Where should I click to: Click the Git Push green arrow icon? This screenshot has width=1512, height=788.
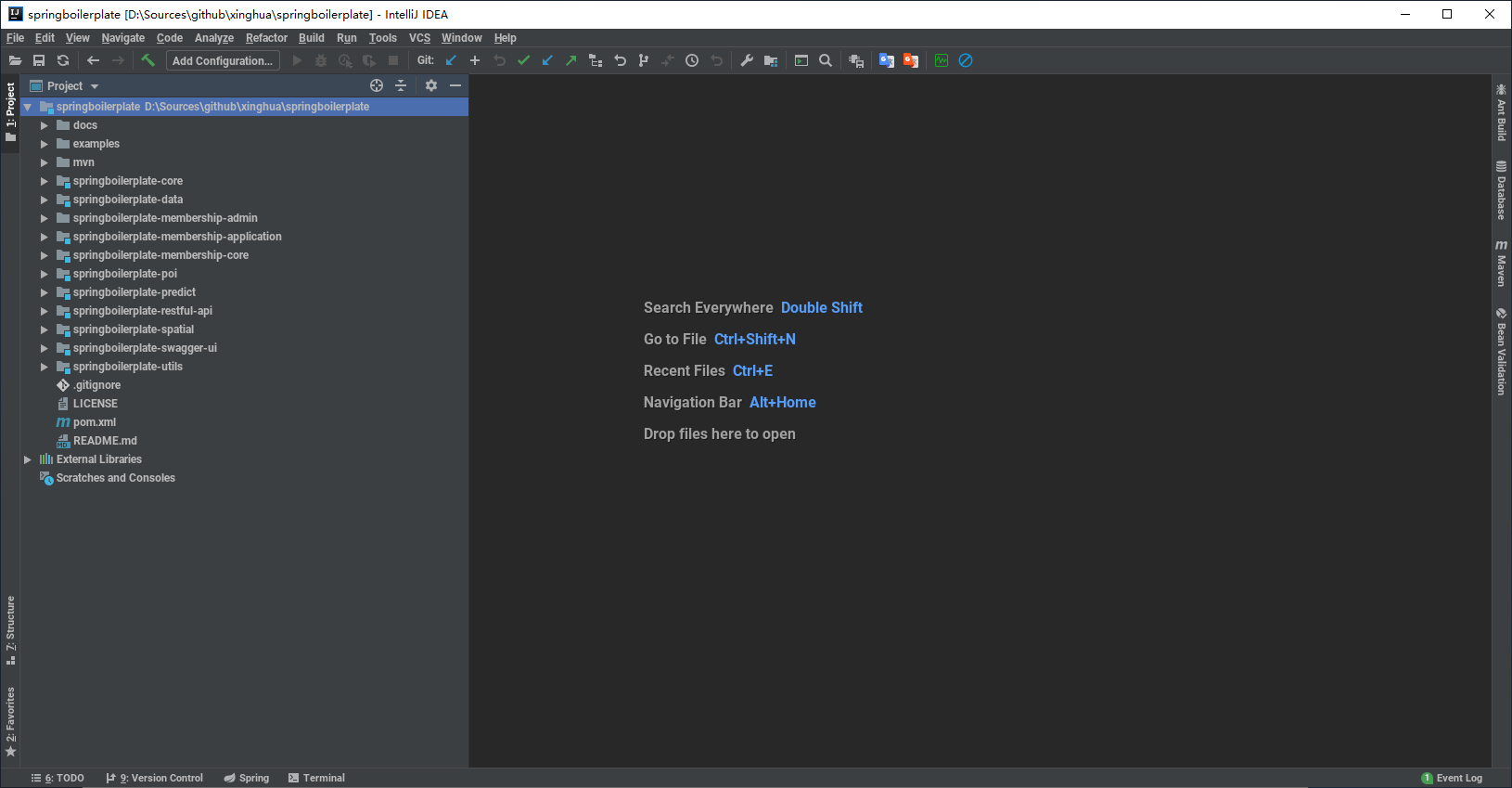click(571, 60)
